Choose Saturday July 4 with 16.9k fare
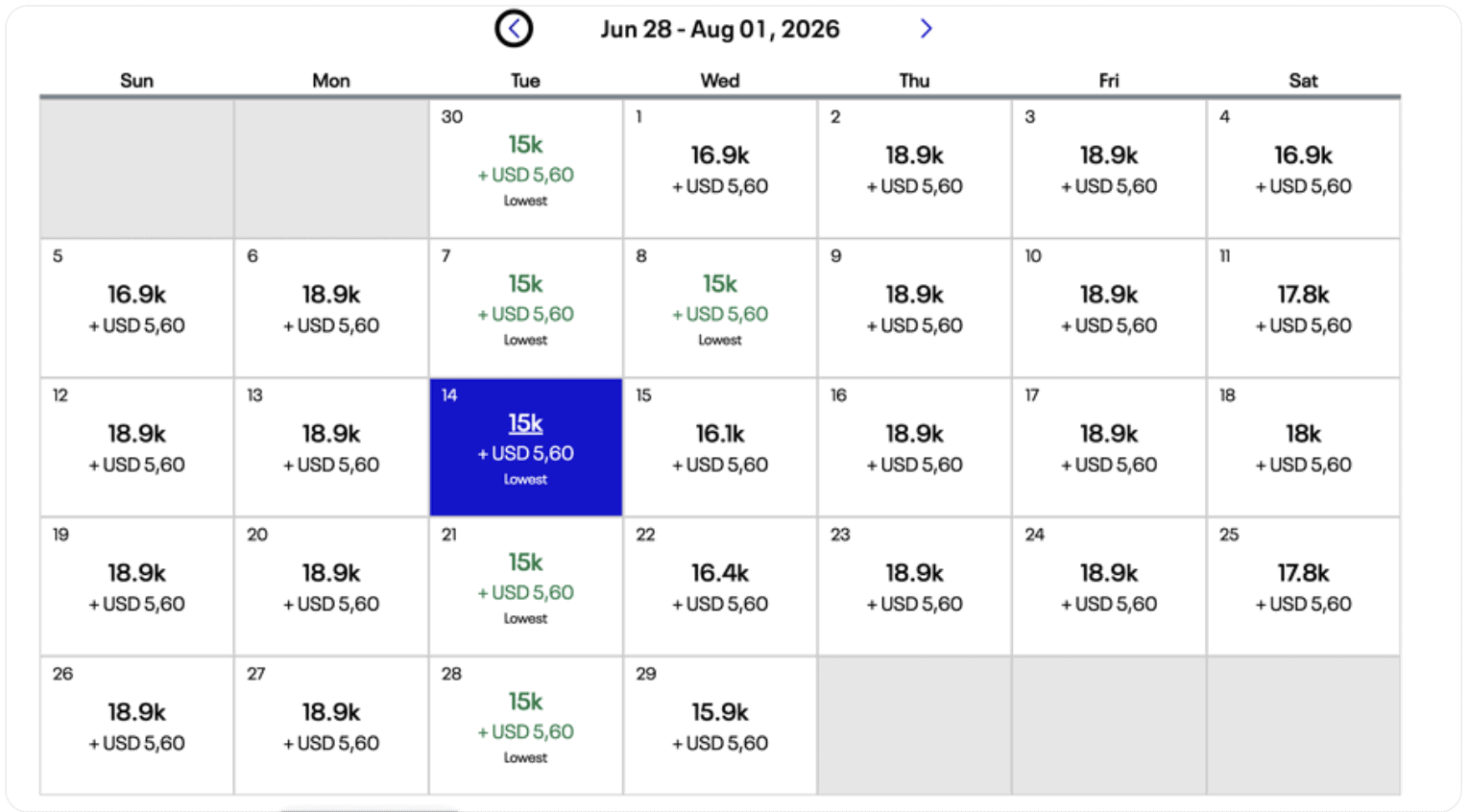The width and height of the screenshot is (1469, 812). tap(1302, 168)
